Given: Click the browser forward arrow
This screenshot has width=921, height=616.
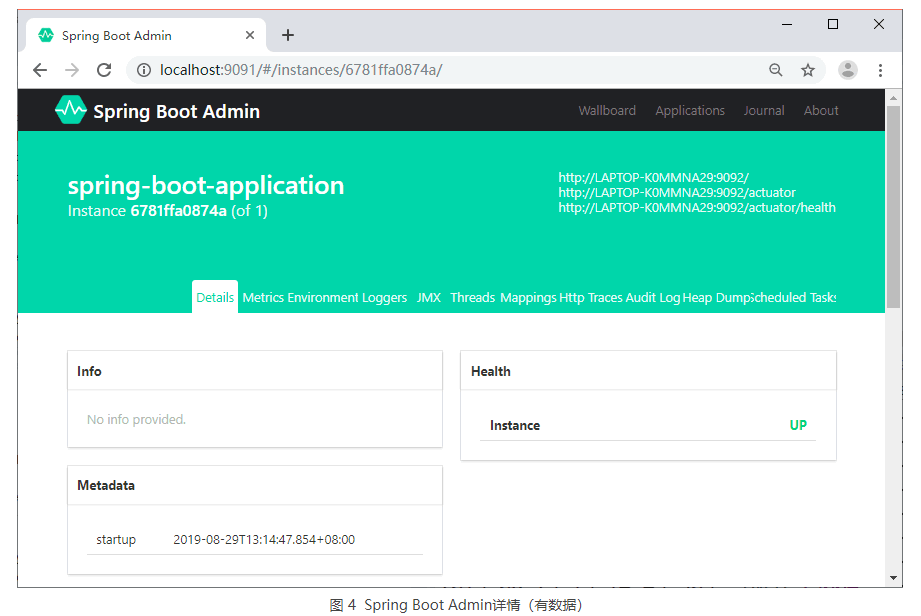Looking at the screenshot, I should coord(72,70).
